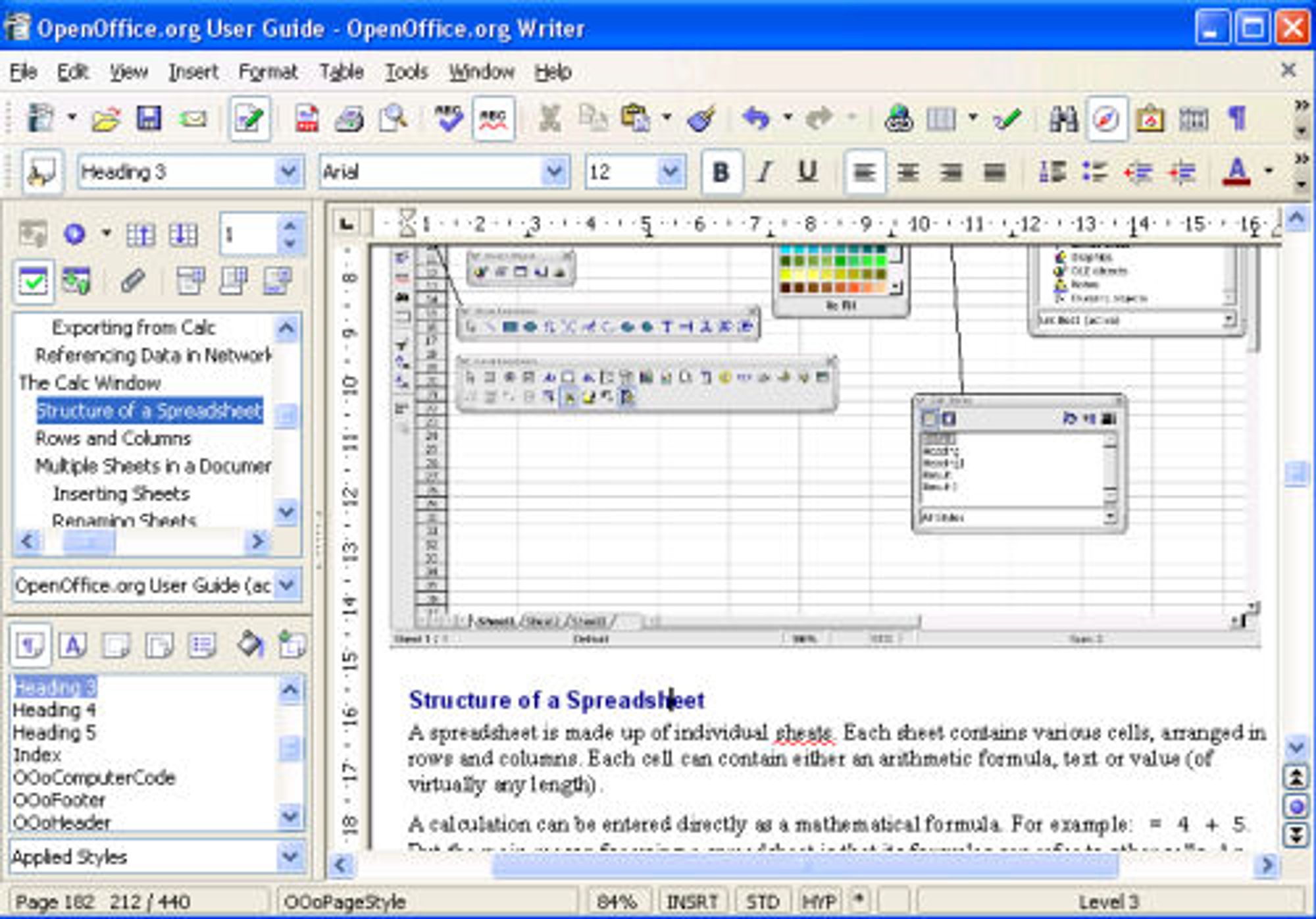Image resolution: width=1316 pixels, height=919 pixels.
Task: Toggle Edit File mode icon
Action: (249, 118)
